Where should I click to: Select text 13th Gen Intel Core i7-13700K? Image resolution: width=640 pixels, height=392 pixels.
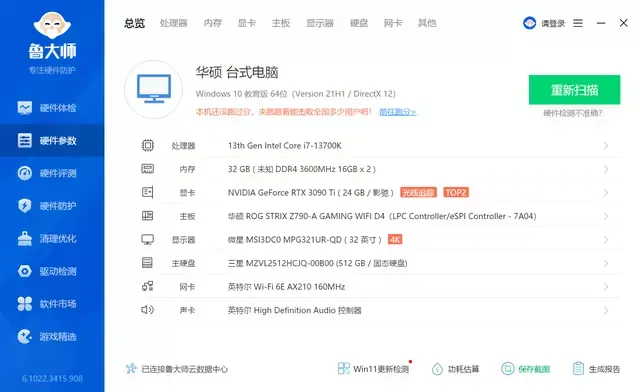point(284,146)
